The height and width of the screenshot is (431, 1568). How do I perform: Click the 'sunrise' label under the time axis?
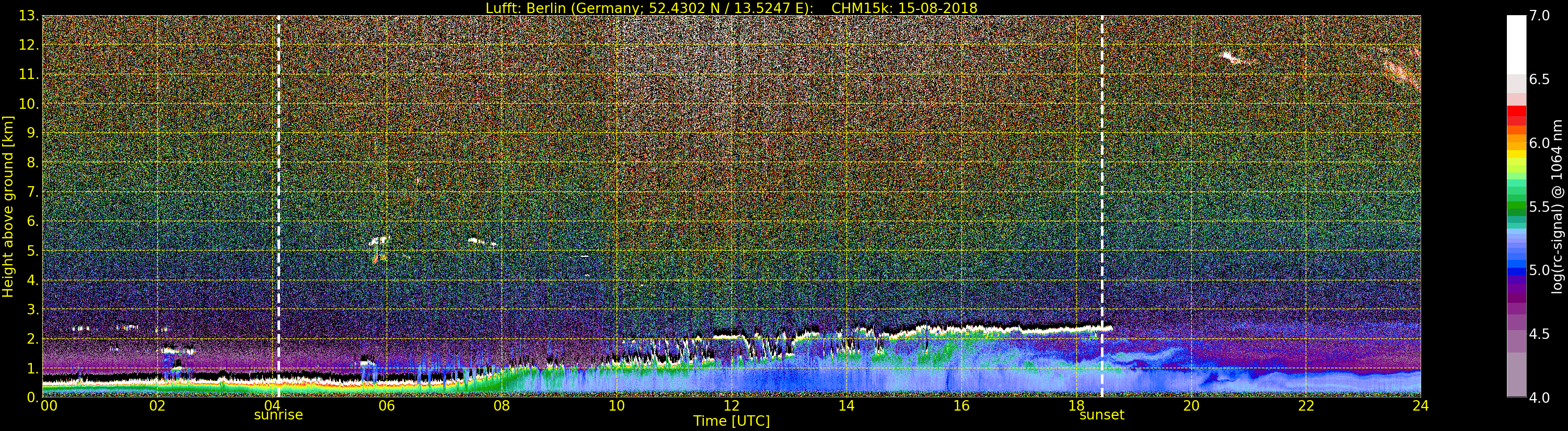[278, 415]
